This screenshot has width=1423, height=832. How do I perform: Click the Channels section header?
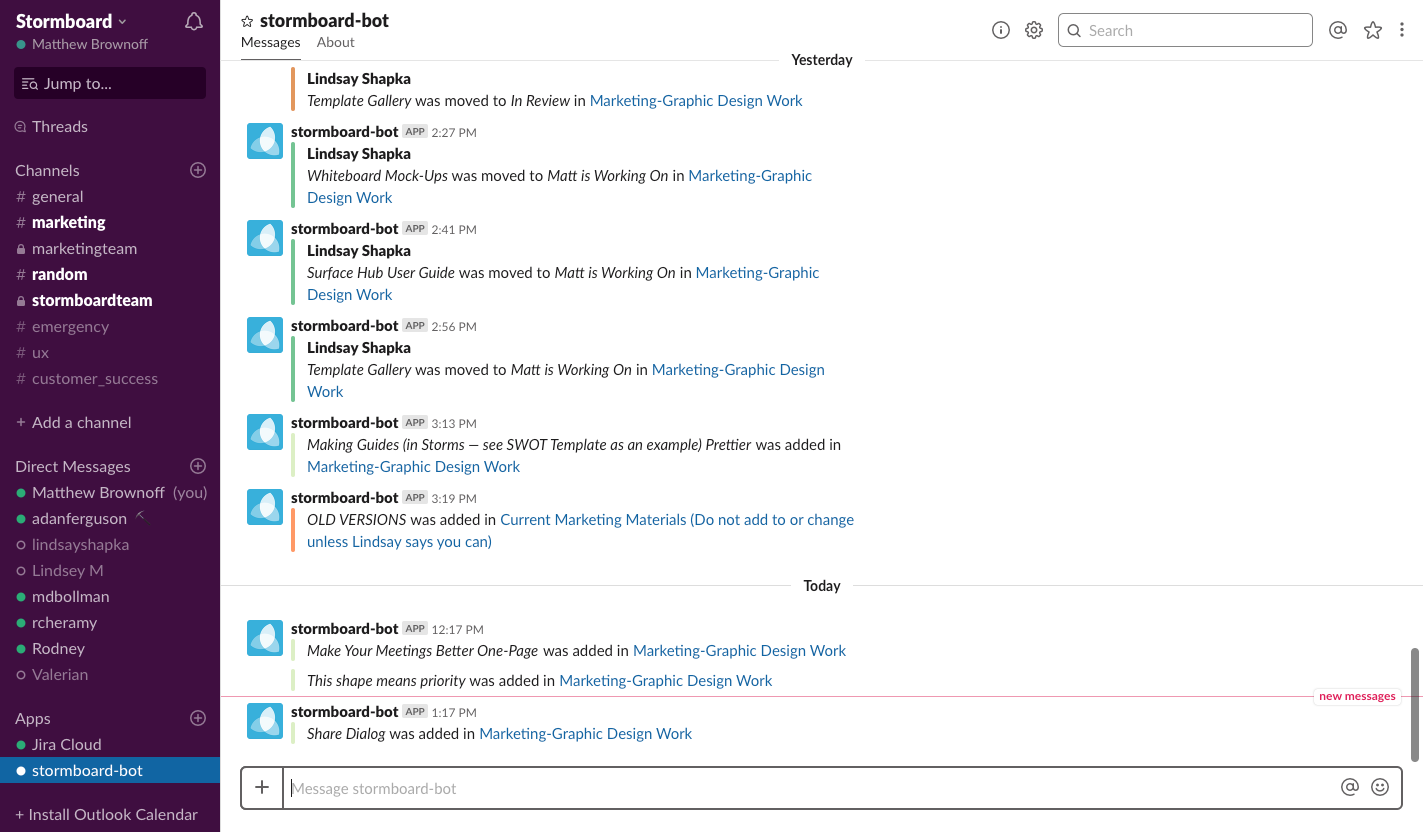tap(47, 170)
